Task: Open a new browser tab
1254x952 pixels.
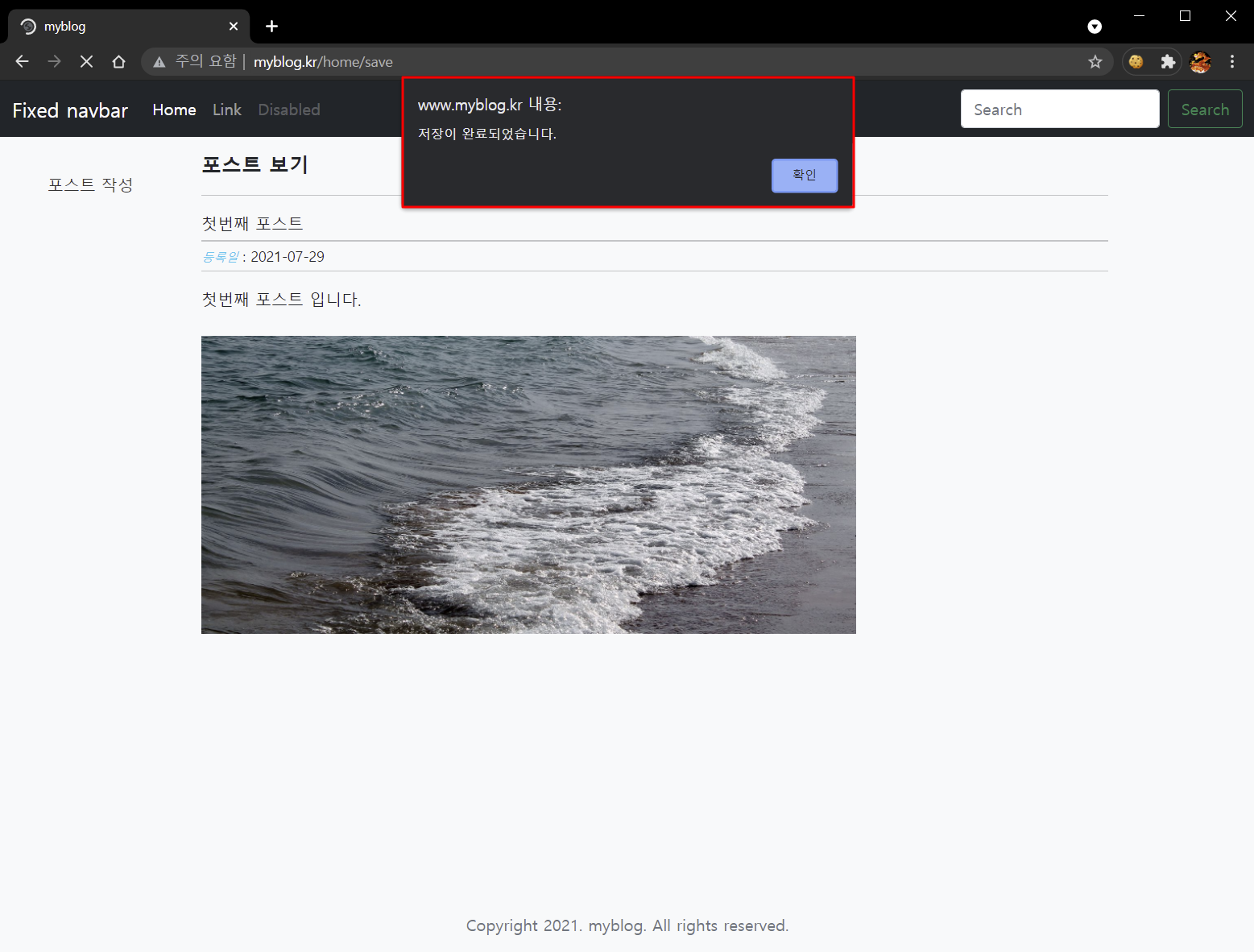Action: coord(271,27)
